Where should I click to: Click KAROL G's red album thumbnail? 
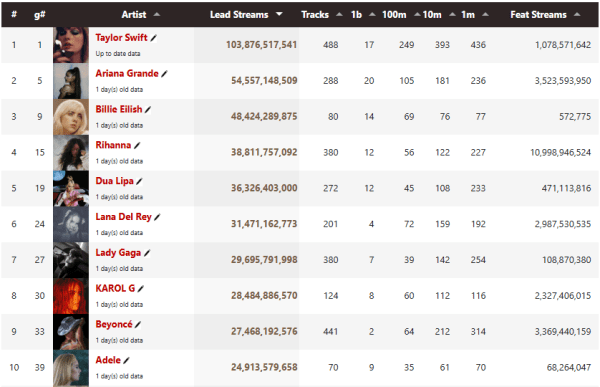point(71,296)
